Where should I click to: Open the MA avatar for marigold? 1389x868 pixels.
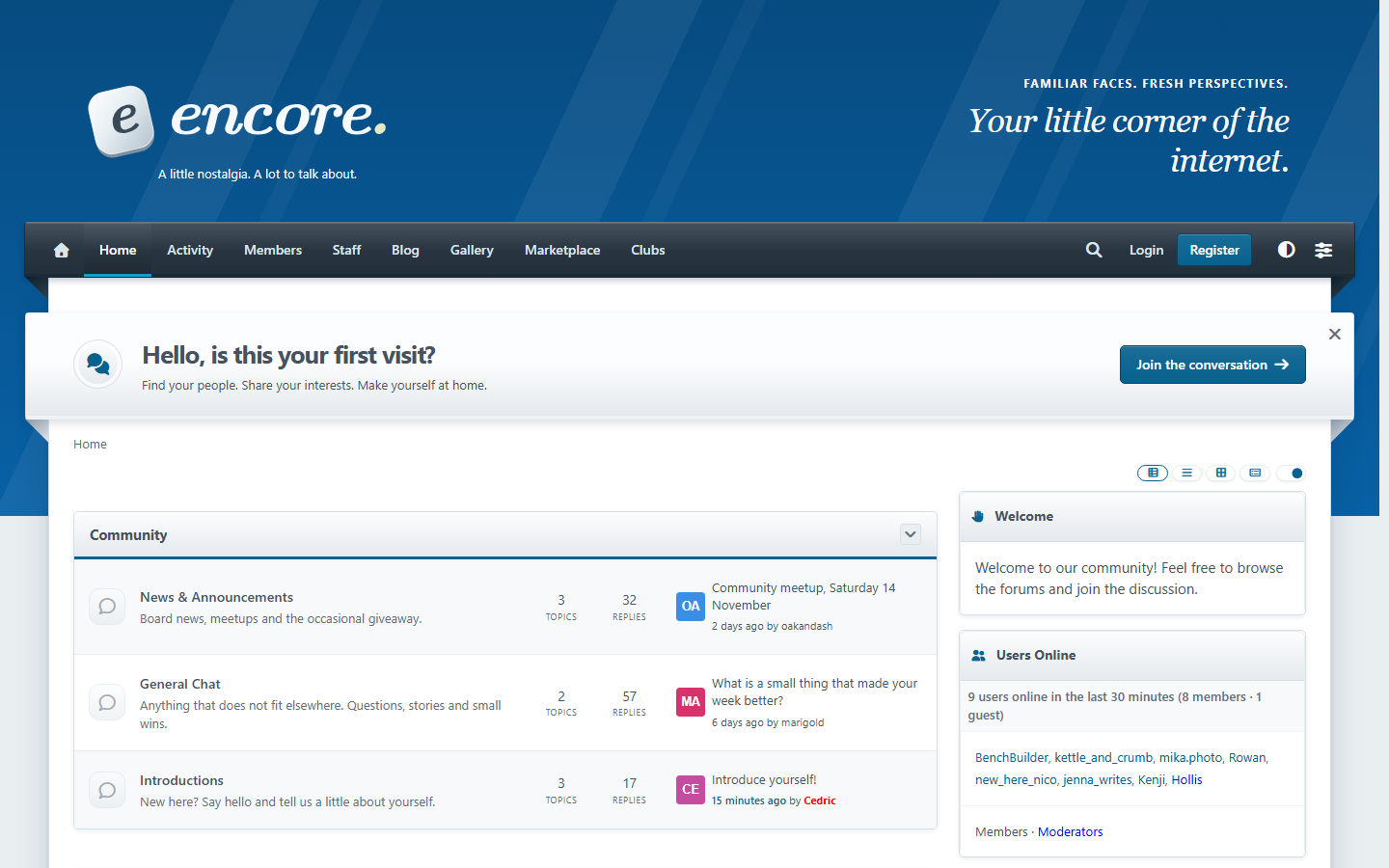click(691, 702)
